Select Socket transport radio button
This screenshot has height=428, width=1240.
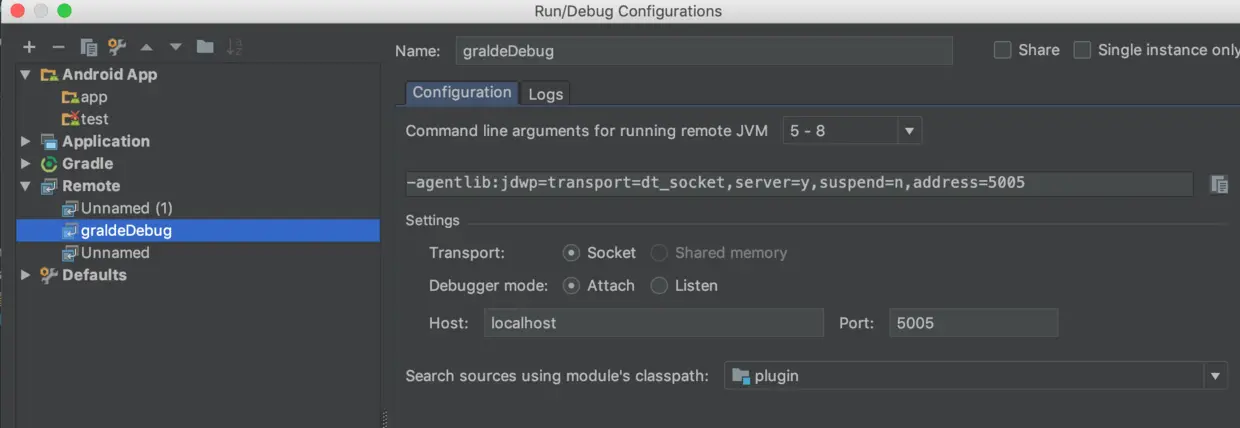pos(571,253)
